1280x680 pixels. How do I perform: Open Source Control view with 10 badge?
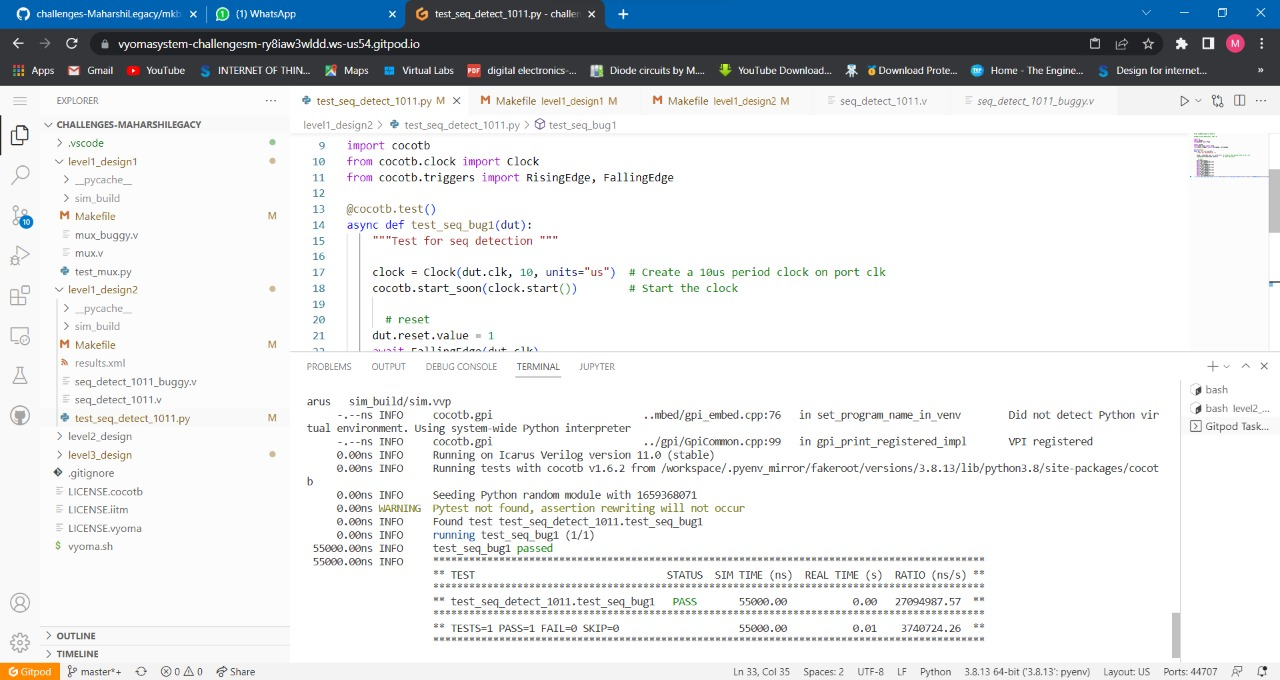click(19, 216)
